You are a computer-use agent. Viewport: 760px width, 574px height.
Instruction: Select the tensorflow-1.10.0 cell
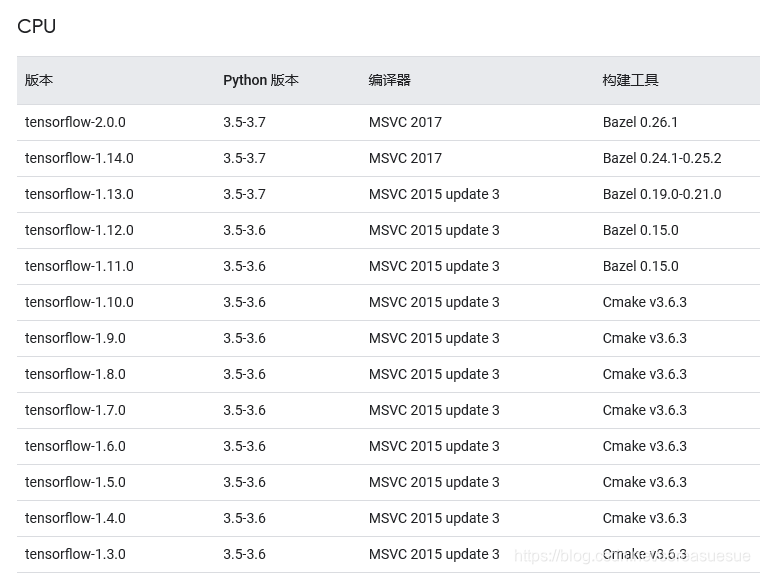pos(79,302)
